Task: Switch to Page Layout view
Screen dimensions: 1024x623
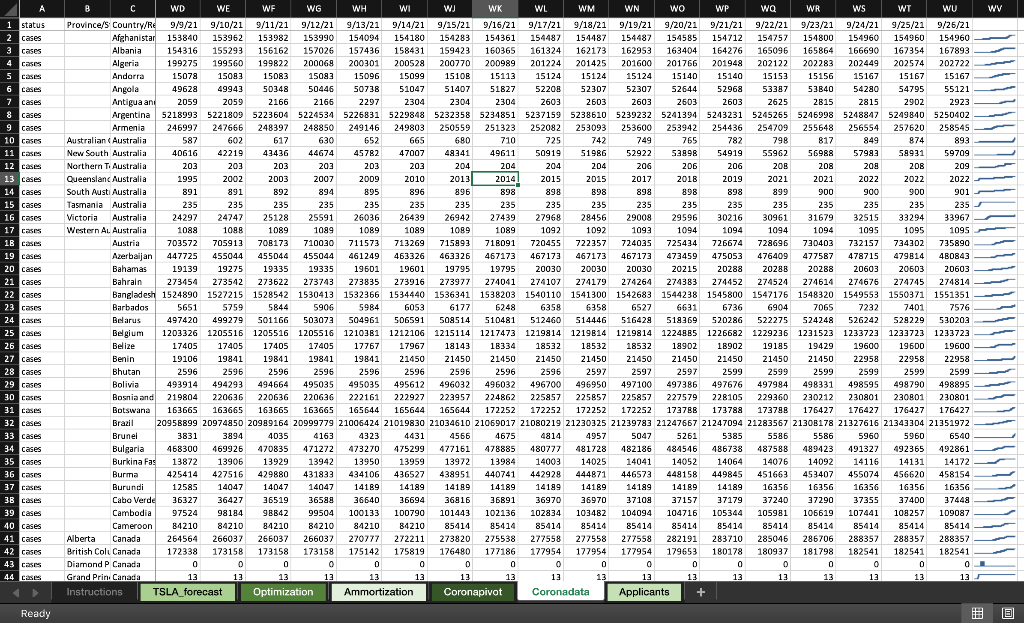Action: [x=1005, y=613]
